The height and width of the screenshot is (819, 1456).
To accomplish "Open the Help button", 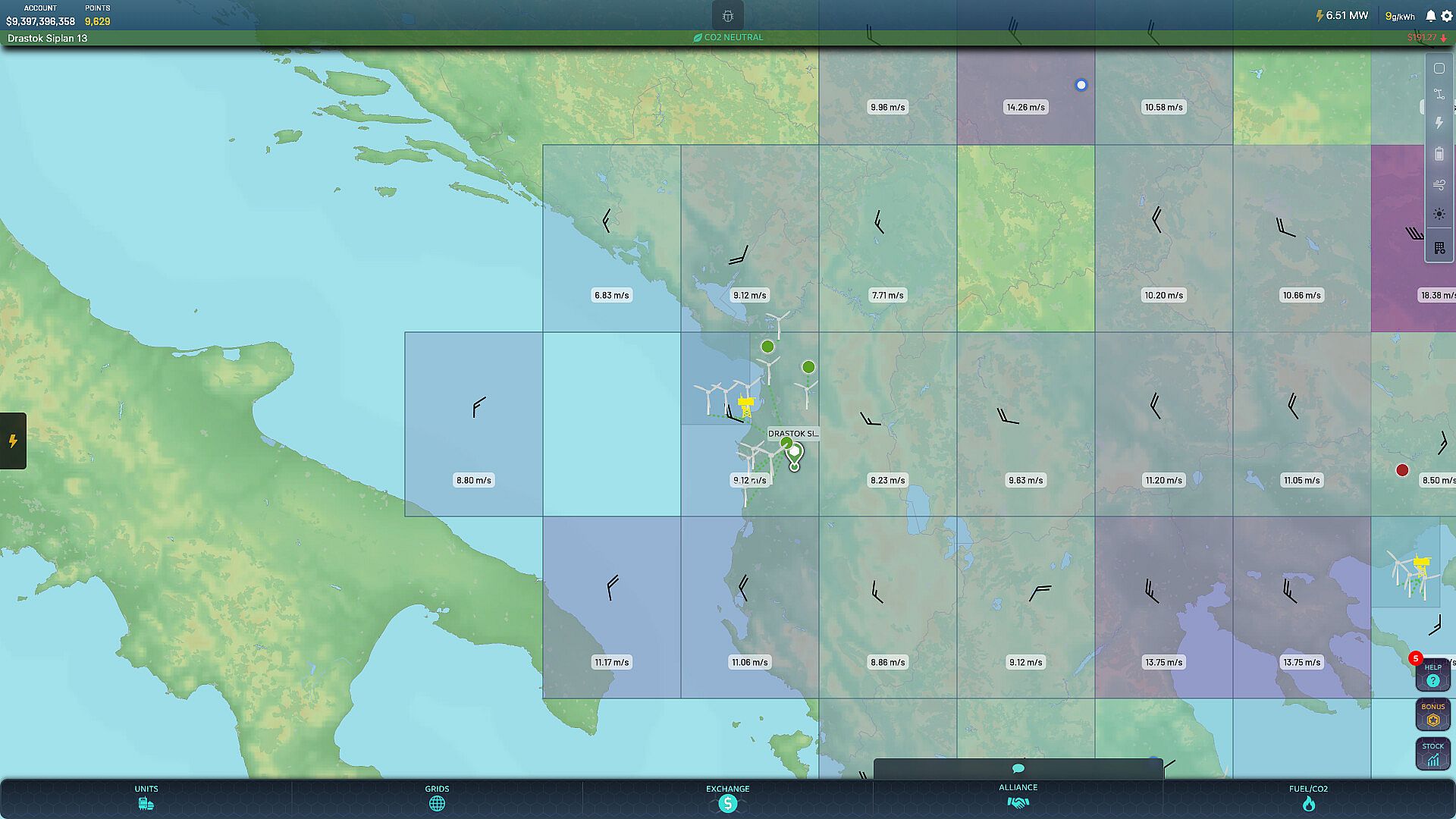I will point(1432,675).
